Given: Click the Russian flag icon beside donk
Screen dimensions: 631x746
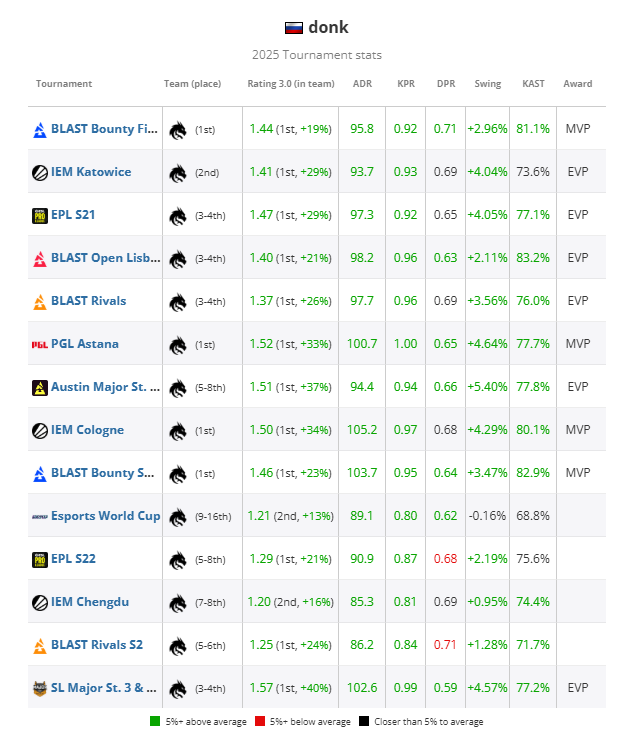Looking at the screenshot, I should tap(294, 28).
